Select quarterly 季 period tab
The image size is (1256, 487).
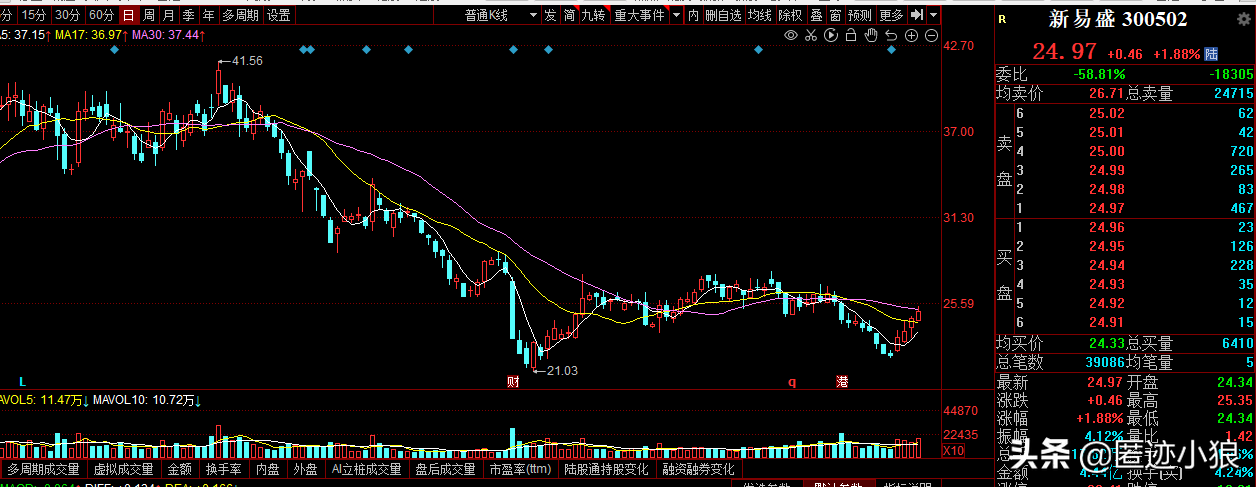[x=188, y=15]
